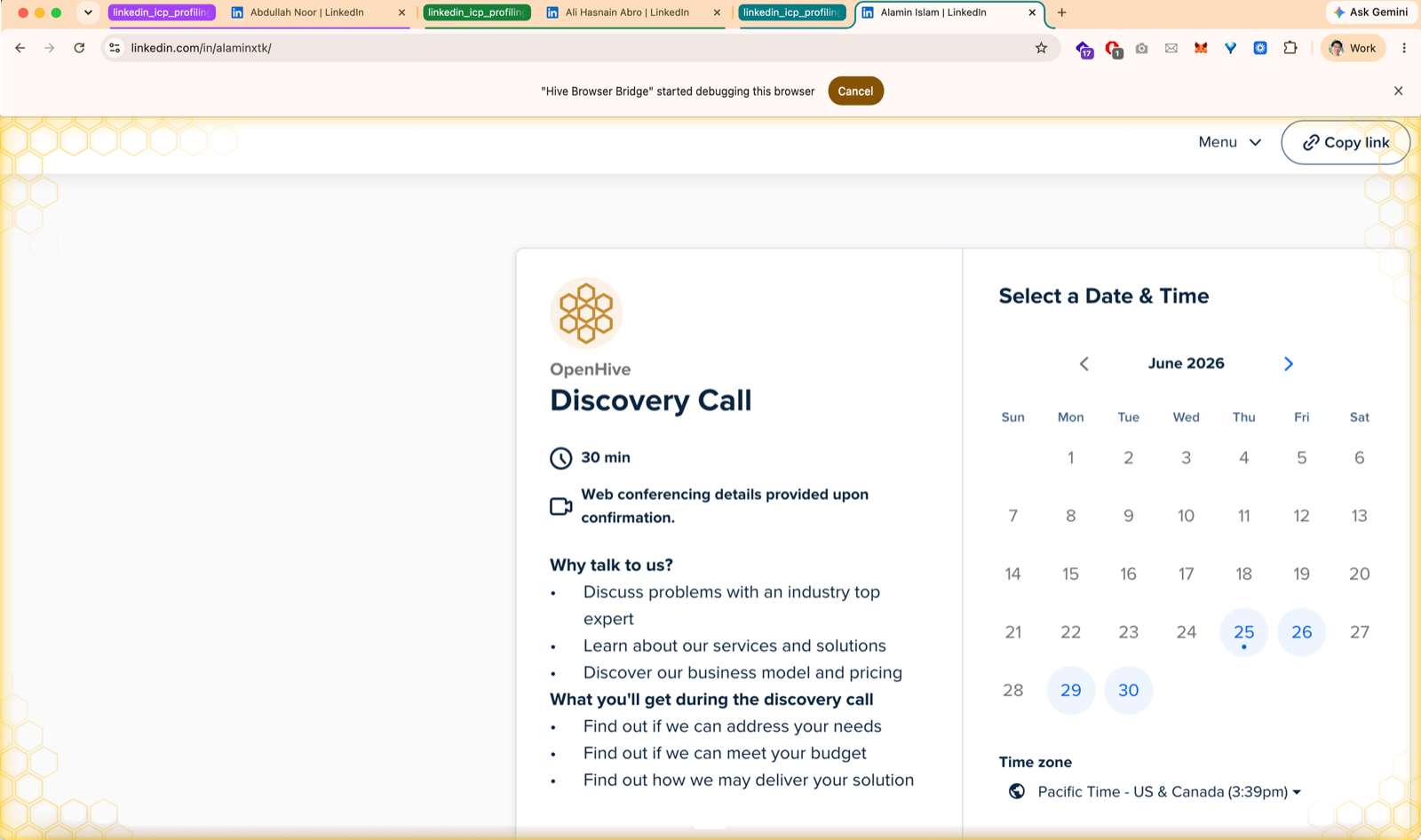Click the 'OpenHive' organizer name
This screenshot has width=1421, height=840.
590,369
